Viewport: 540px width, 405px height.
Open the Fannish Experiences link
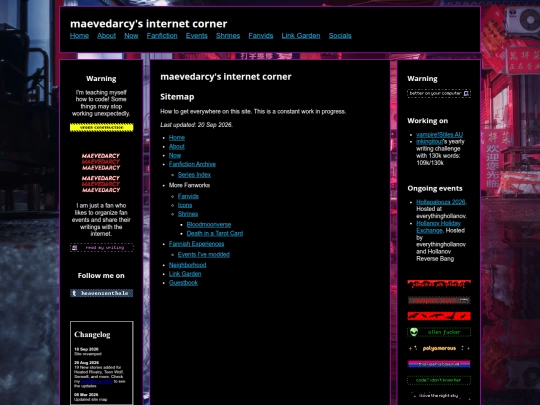[196, 244]
